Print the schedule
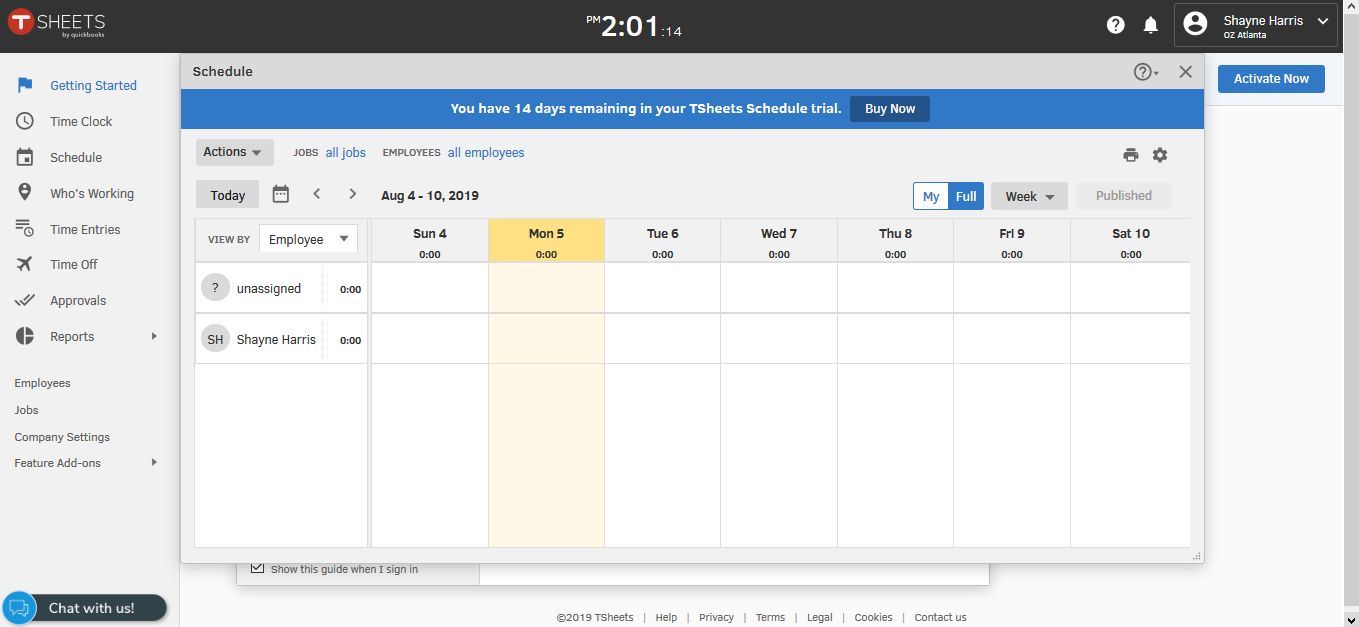This screenshot has width=1359, height=627. (1131, 155)
